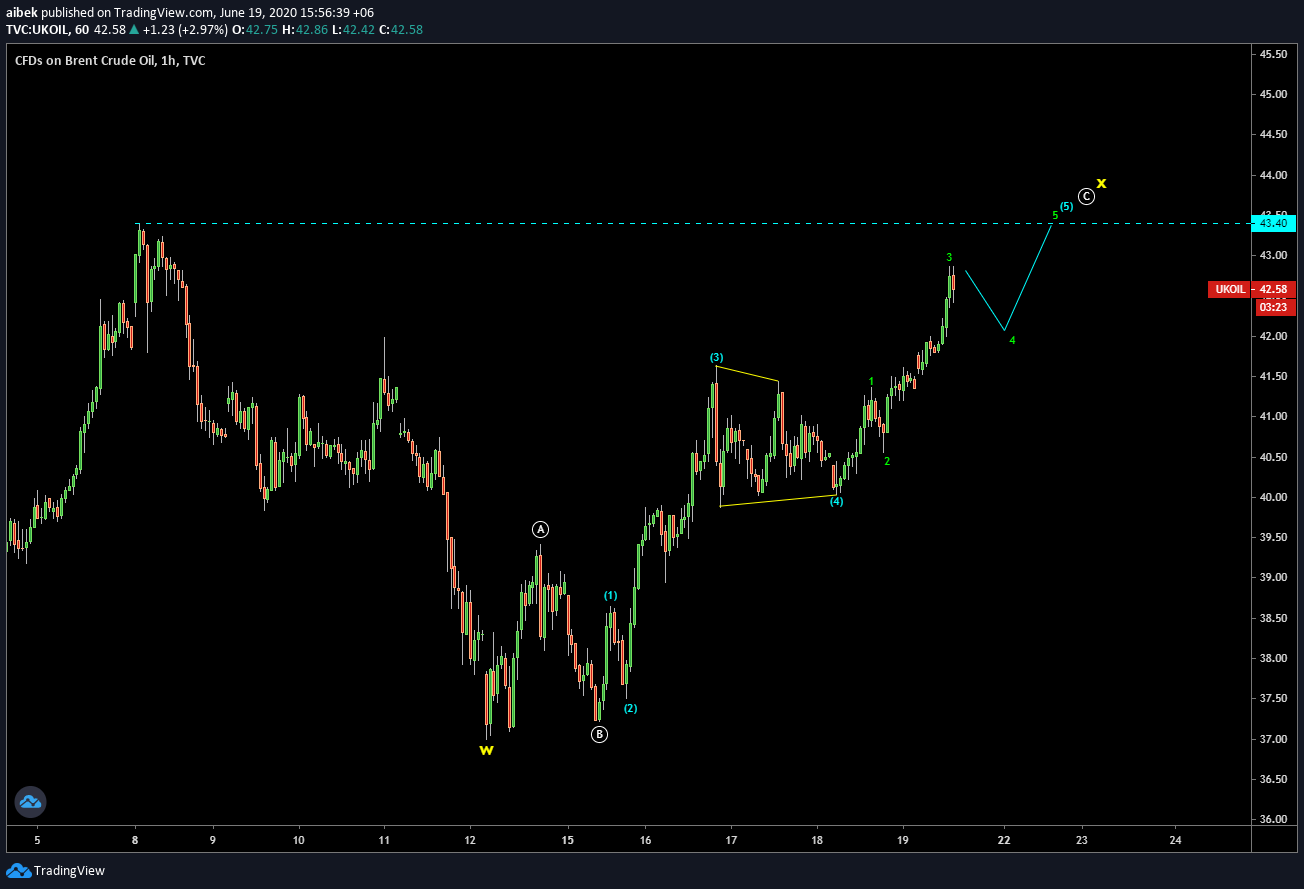Click the red UKOIL price tag

coord(1229,289)
